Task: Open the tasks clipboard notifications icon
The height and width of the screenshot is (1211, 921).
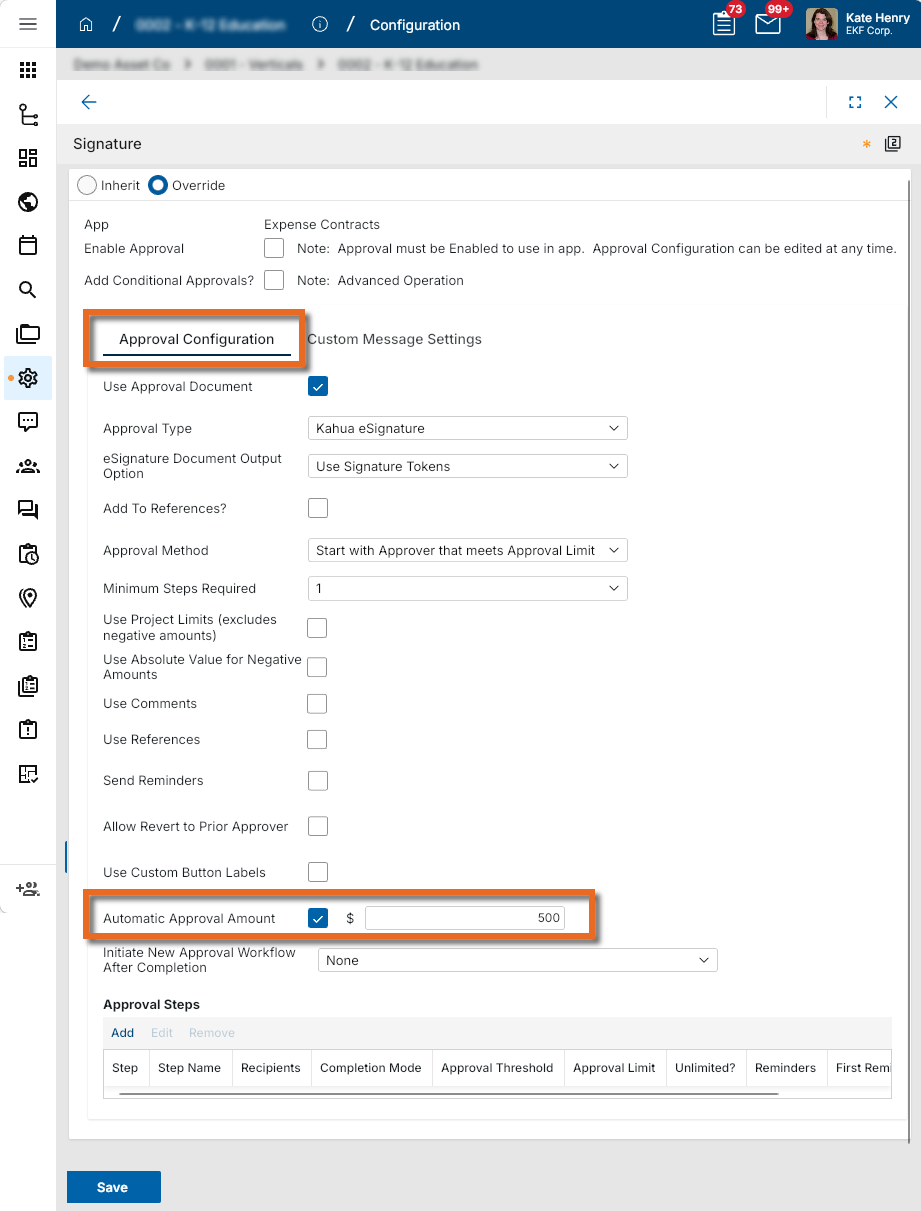Action: pyautogui.click(x=724, y=24)
